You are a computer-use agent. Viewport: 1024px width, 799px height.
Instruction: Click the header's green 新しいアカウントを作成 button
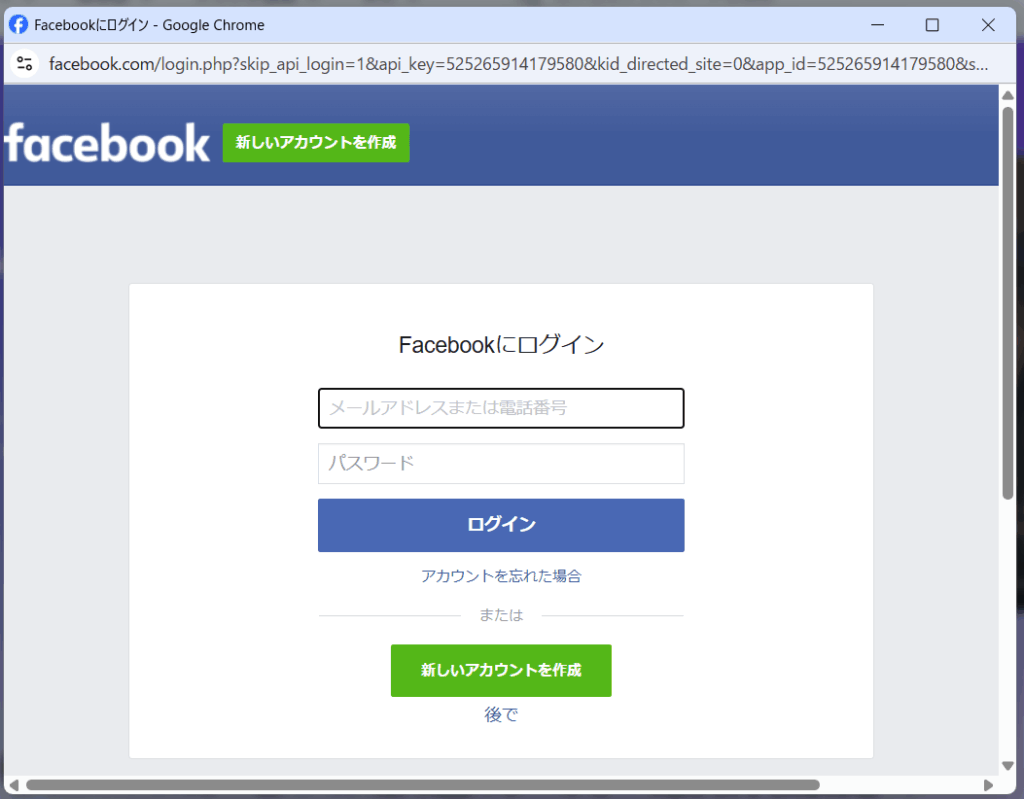pyautogui.click(x=316, y=142)
